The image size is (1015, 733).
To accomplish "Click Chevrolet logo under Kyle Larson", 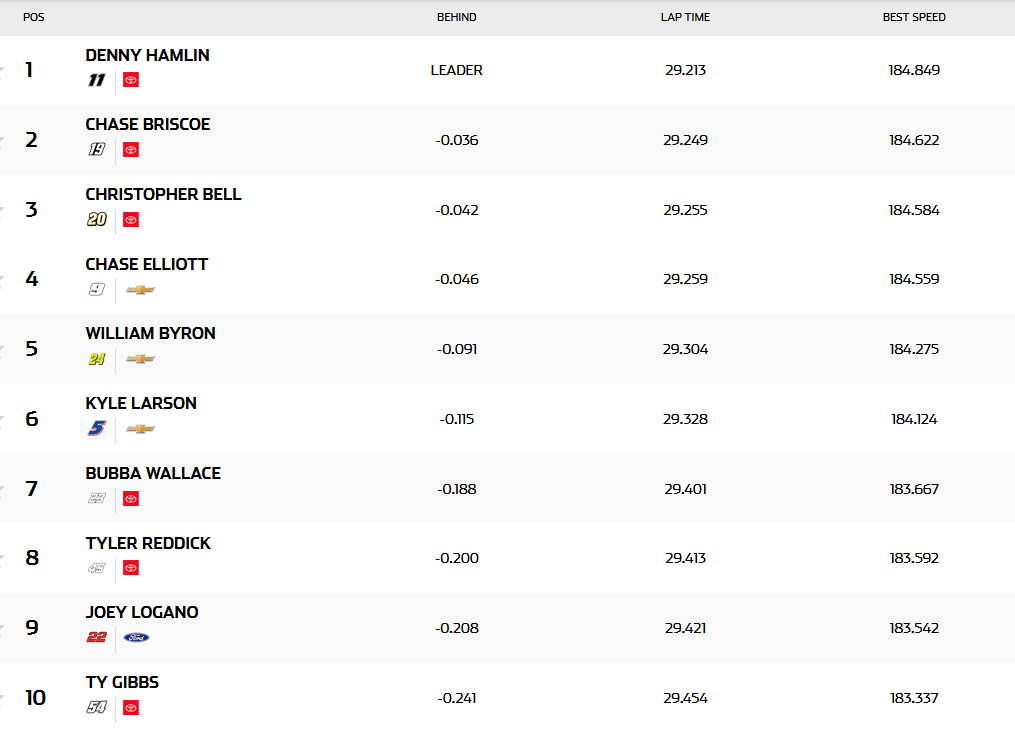I will click(141, 429).
